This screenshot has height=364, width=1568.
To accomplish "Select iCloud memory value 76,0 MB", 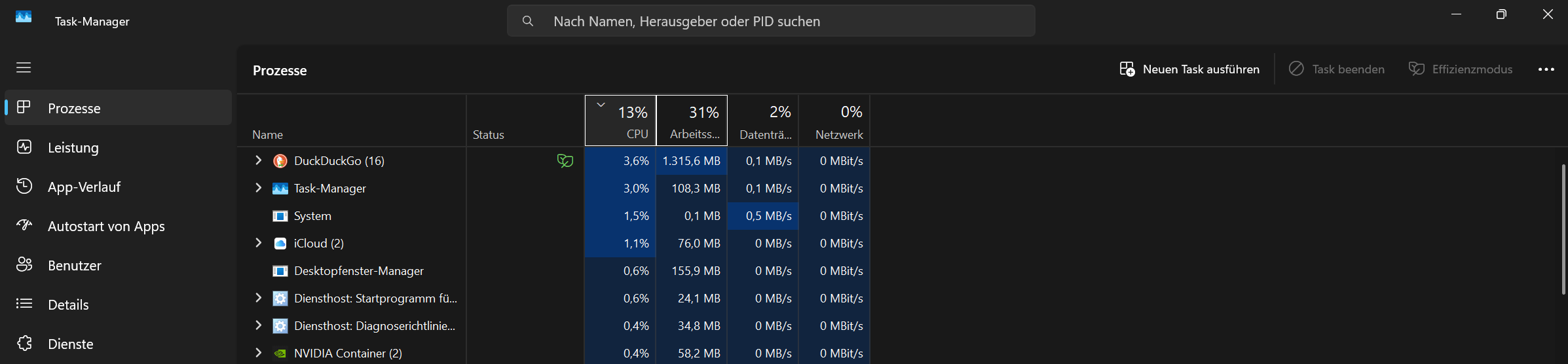I will (x=692, y=244).
